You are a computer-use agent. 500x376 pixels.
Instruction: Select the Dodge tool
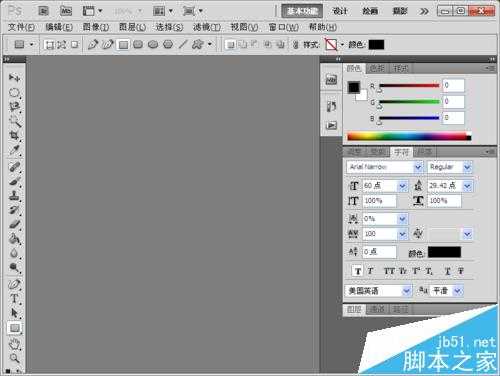pos(14,267)
